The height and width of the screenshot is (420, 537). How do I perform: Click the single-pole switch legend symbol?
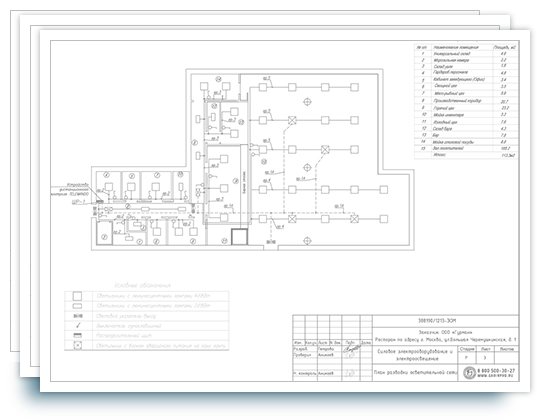point(78,325)
